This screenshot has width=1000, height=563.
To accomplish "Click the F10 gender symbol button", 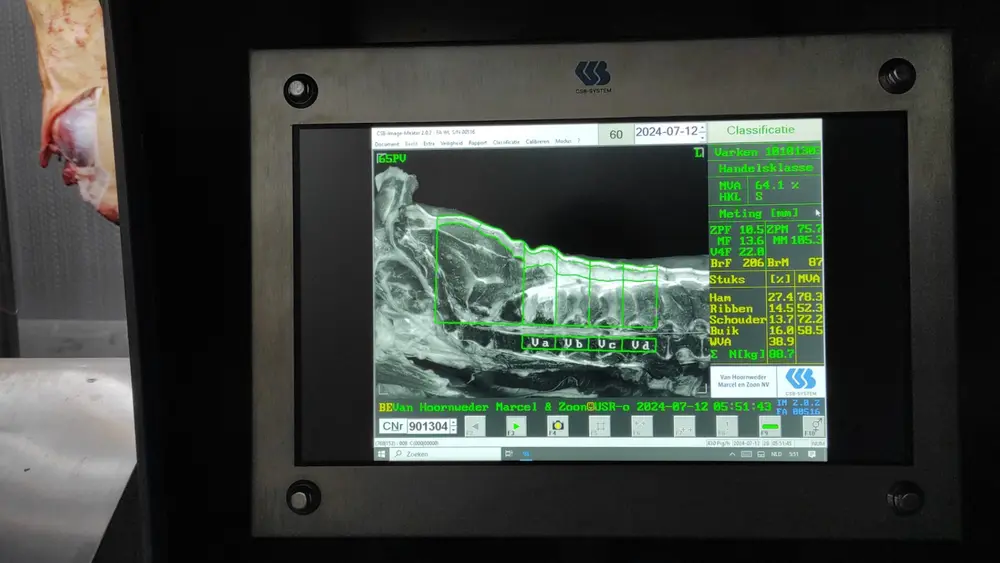I will [x=813, y=426].
